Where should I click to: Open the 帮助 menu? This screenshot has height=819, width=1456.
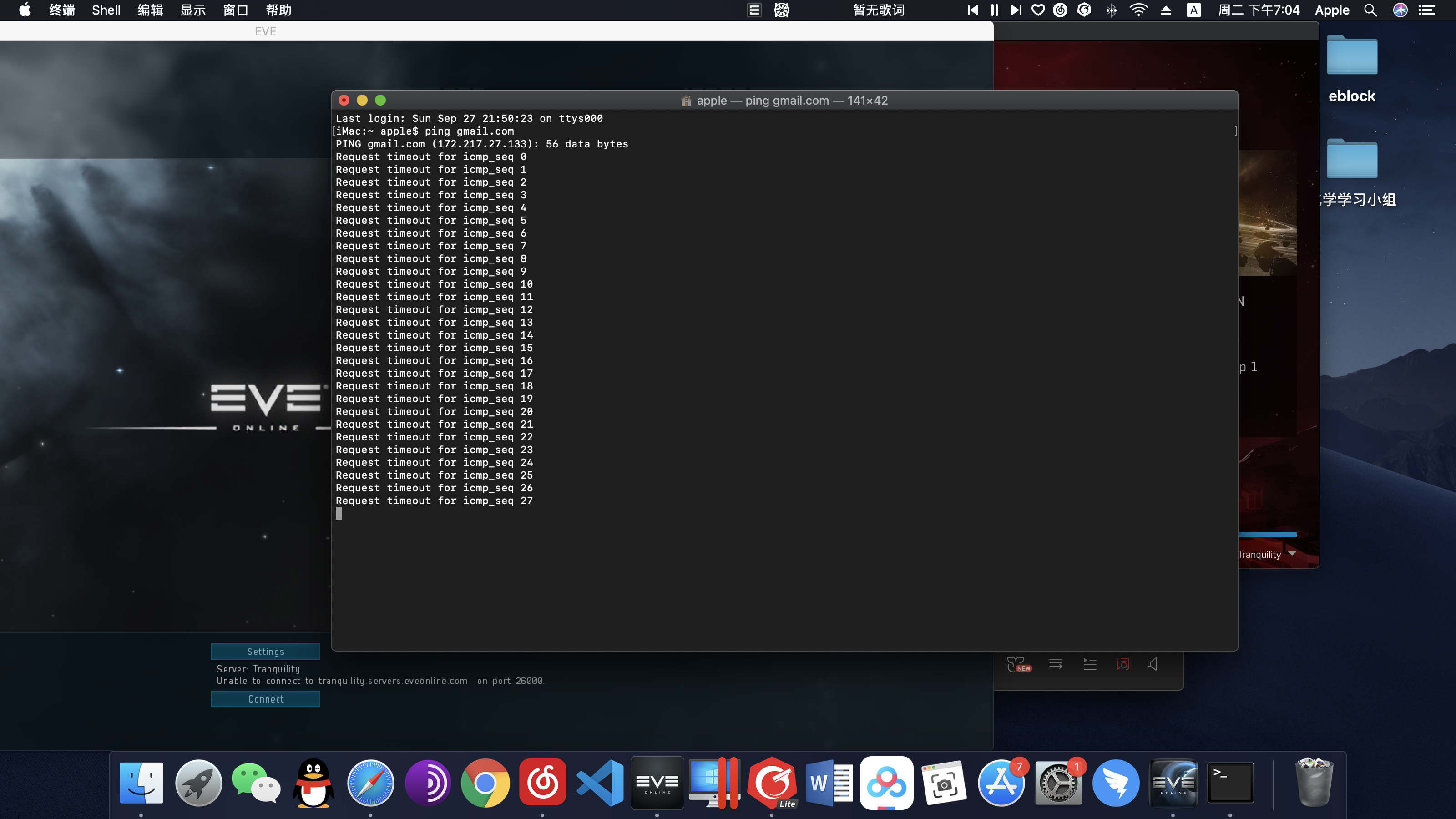(x=278, y=10)
